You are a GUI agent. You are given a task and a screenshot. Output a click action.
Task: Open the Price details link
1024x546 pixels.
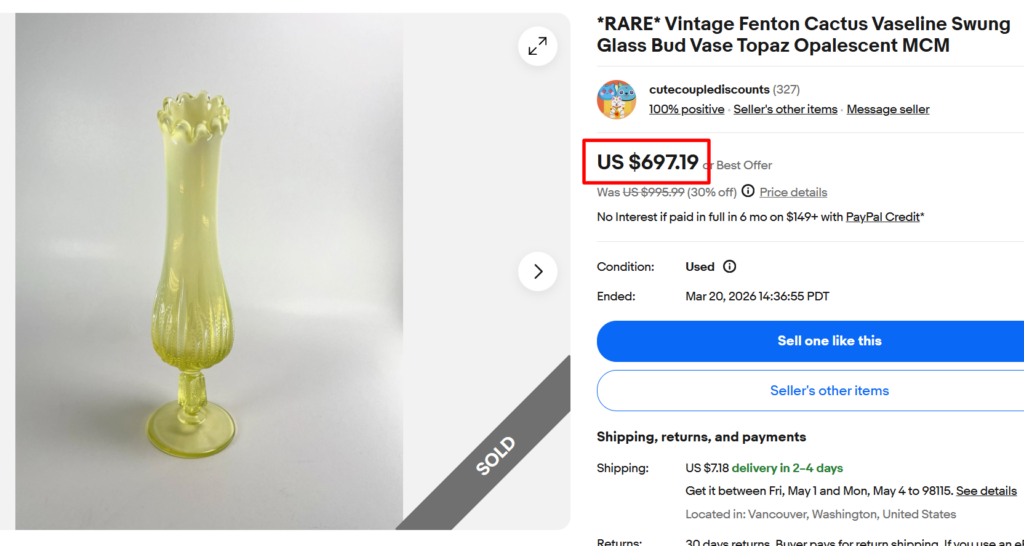(793, 192)
